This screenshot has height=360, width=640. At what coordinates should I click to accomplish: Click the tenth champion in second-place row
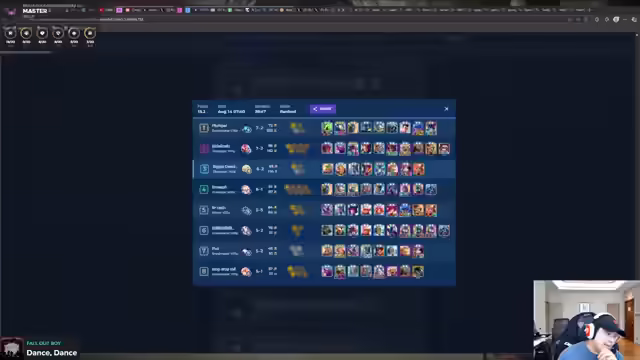tap(444, 149)
